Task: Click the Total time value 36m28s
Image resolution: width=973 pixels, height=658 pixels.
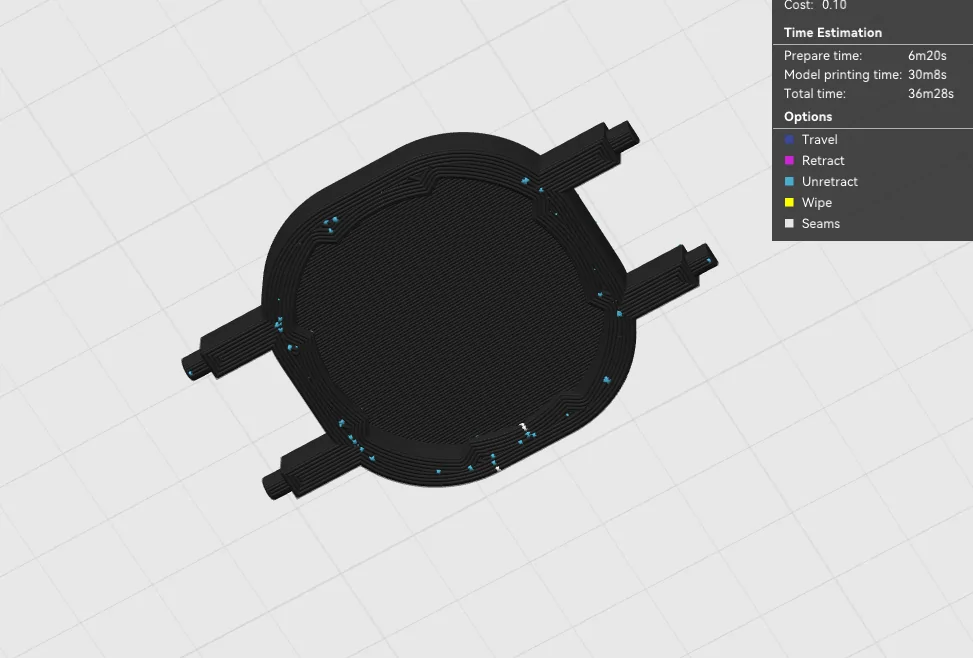Action: tap(931, 94)
